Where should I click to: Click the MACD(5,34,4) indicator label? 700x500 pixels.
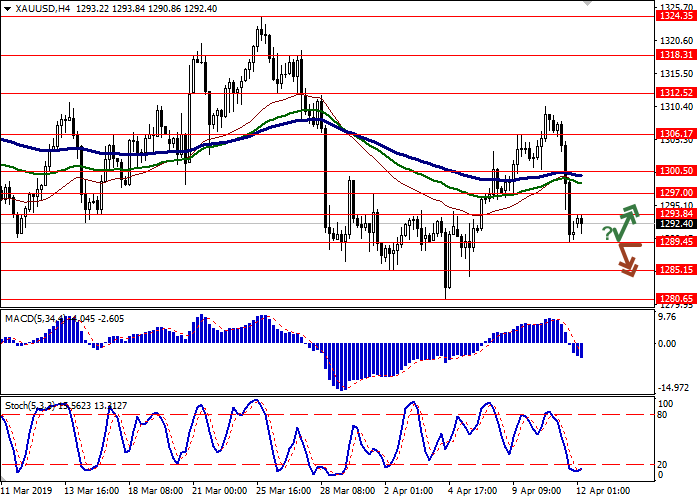point(38,318)
